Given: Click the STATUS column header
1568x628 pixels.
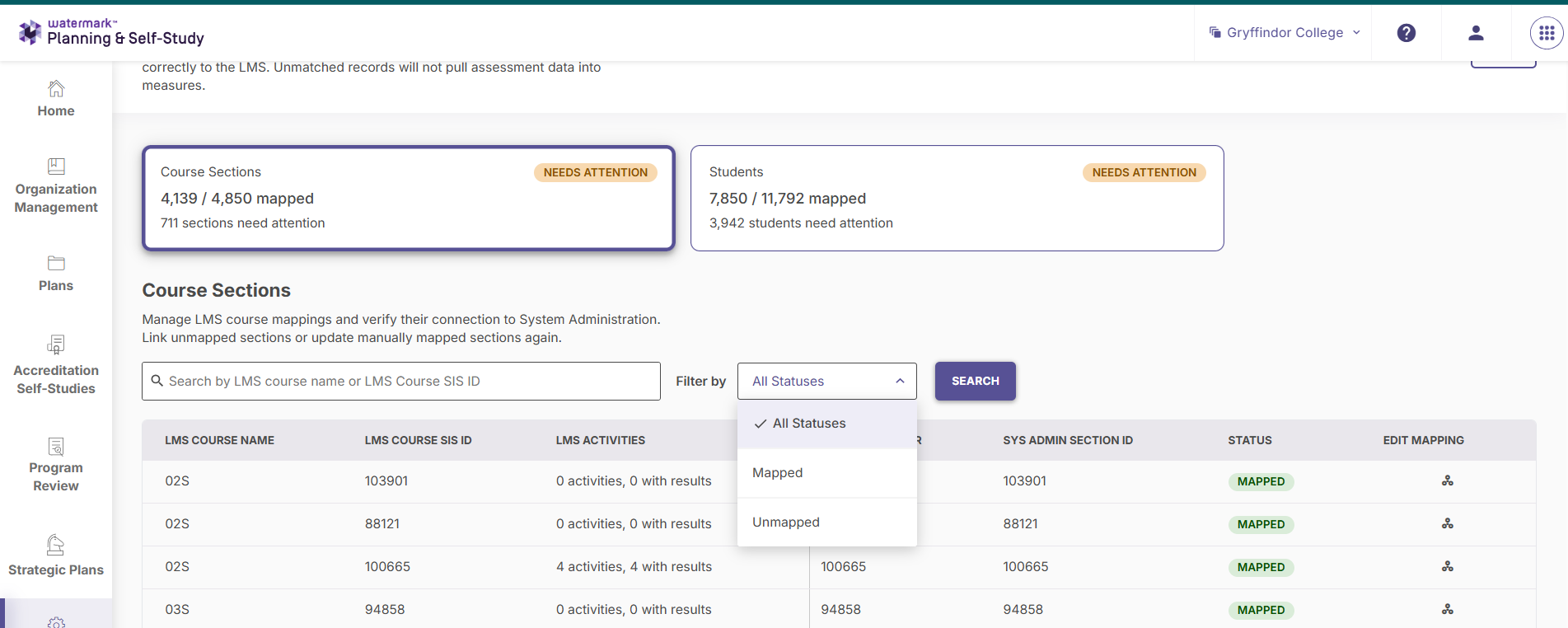Looking at the screenshot, I should click(1250, 440).
